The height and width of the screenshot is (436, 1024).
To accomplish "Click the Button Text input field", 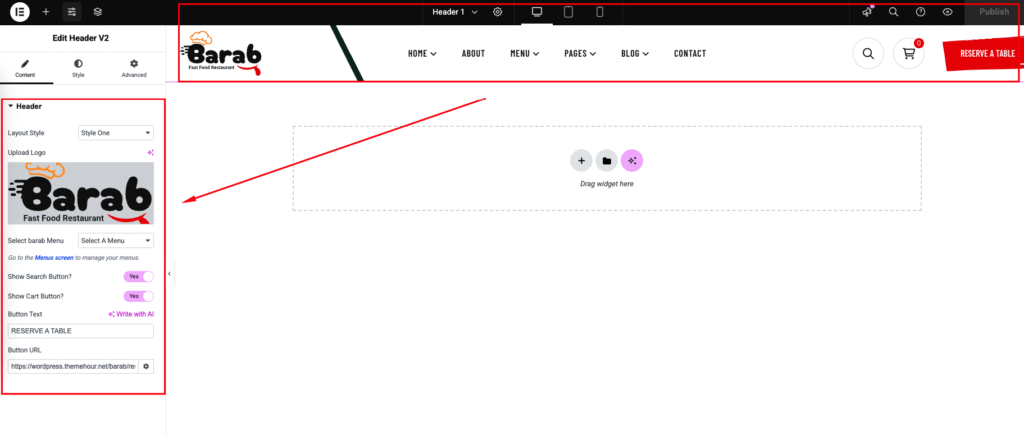I will coord(81,331).
